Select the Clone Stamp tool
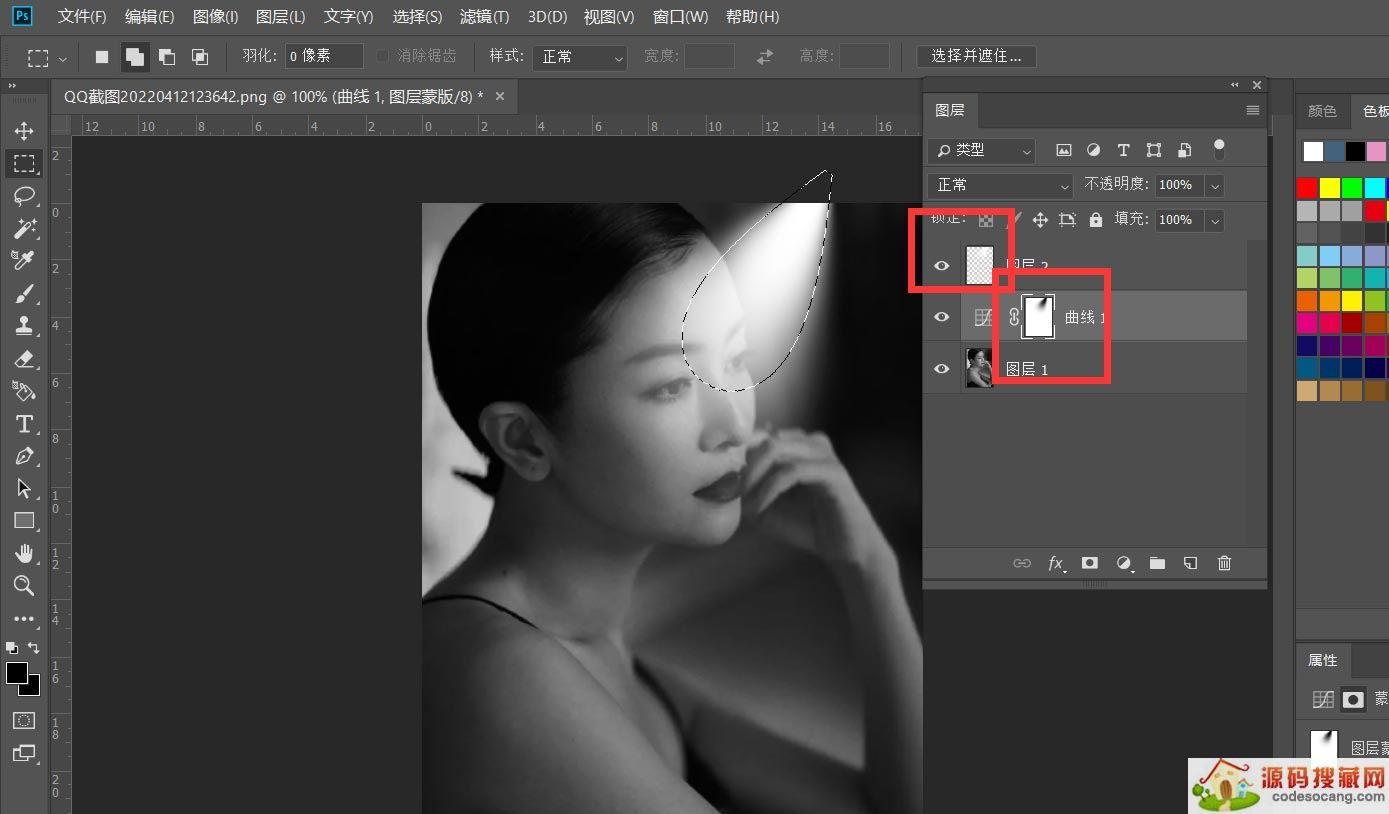 coord(24,325)
